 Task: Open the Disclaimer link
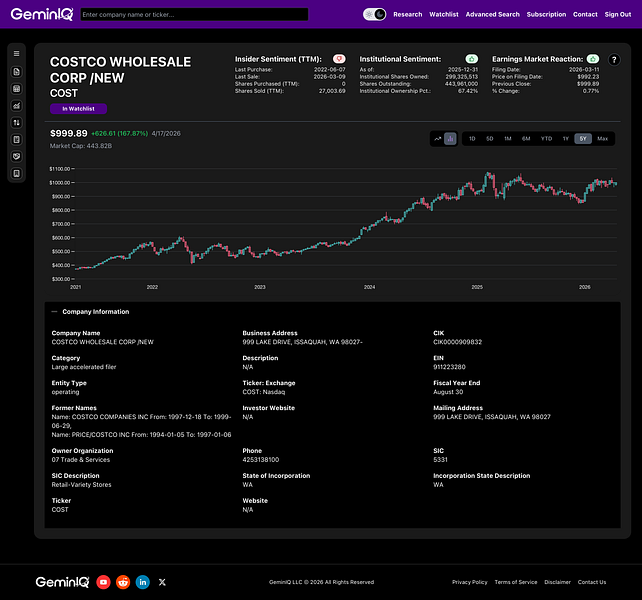(x=557, y=582)
